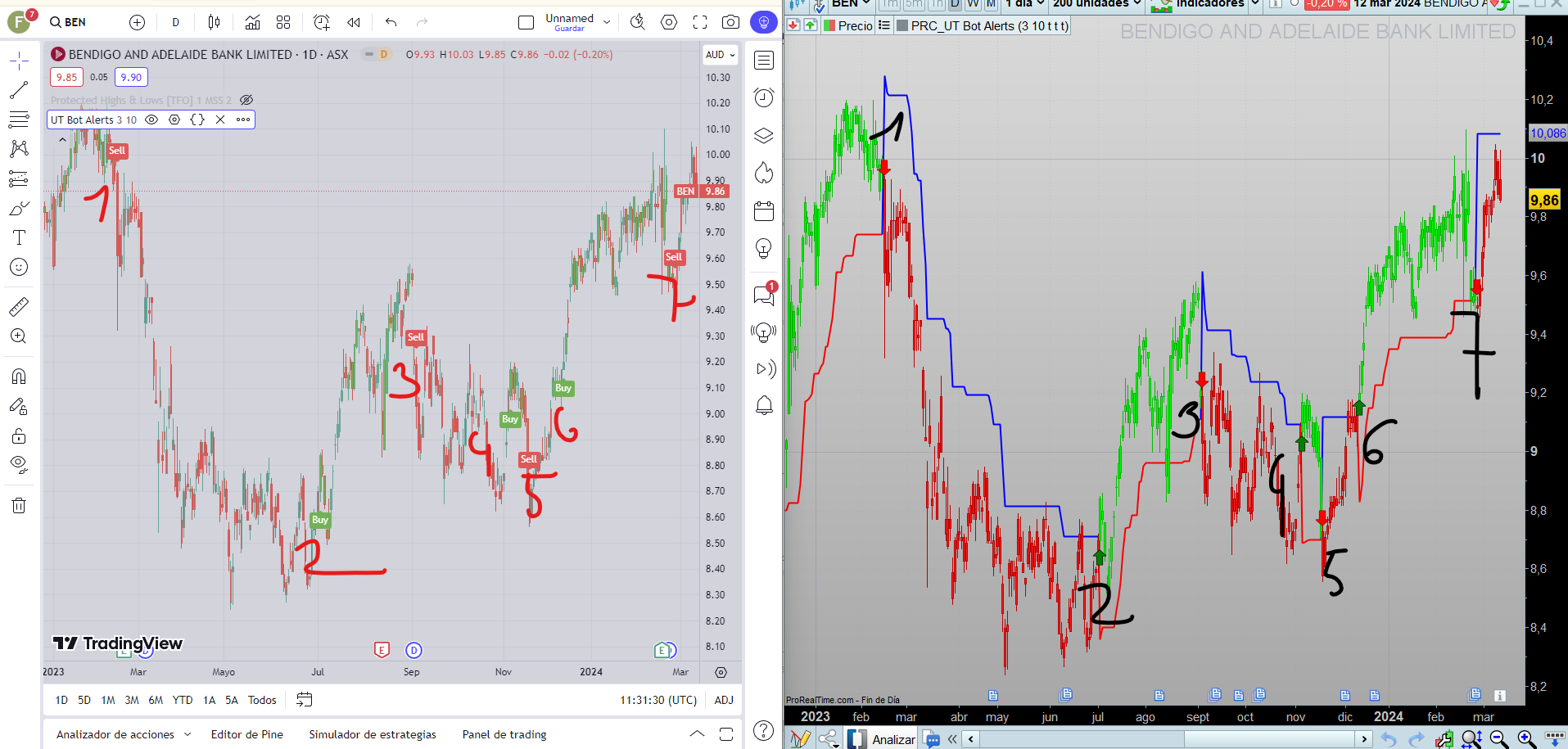
Task: Select the crosshair cursor tool
Action: pyautogui.click(x=19, y=60)
